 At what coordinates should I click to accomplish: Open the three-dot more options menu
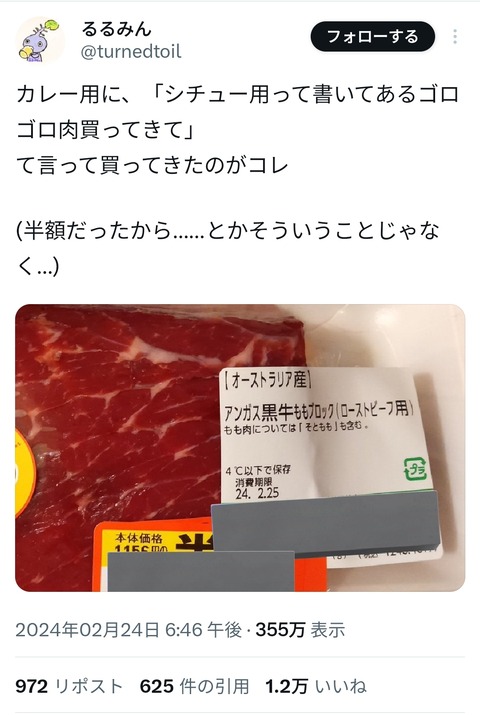point(454,37)
